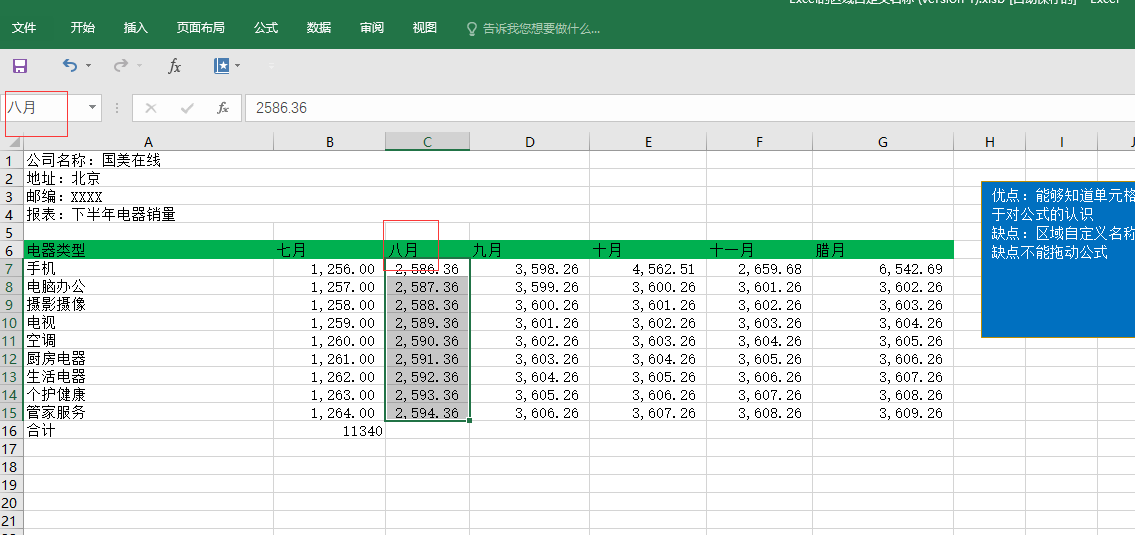
Task: Select column D header
Action: pos(530,142)
